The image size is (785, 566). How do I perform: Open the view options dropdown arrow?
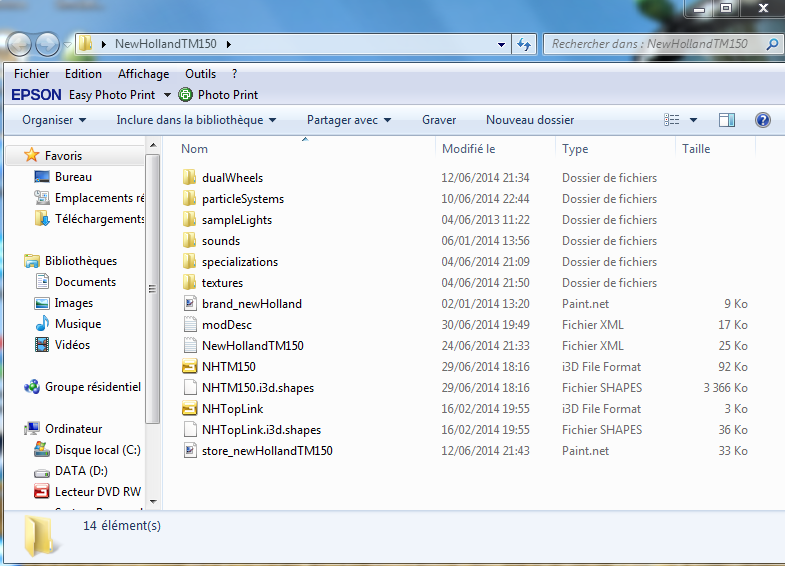693,120
